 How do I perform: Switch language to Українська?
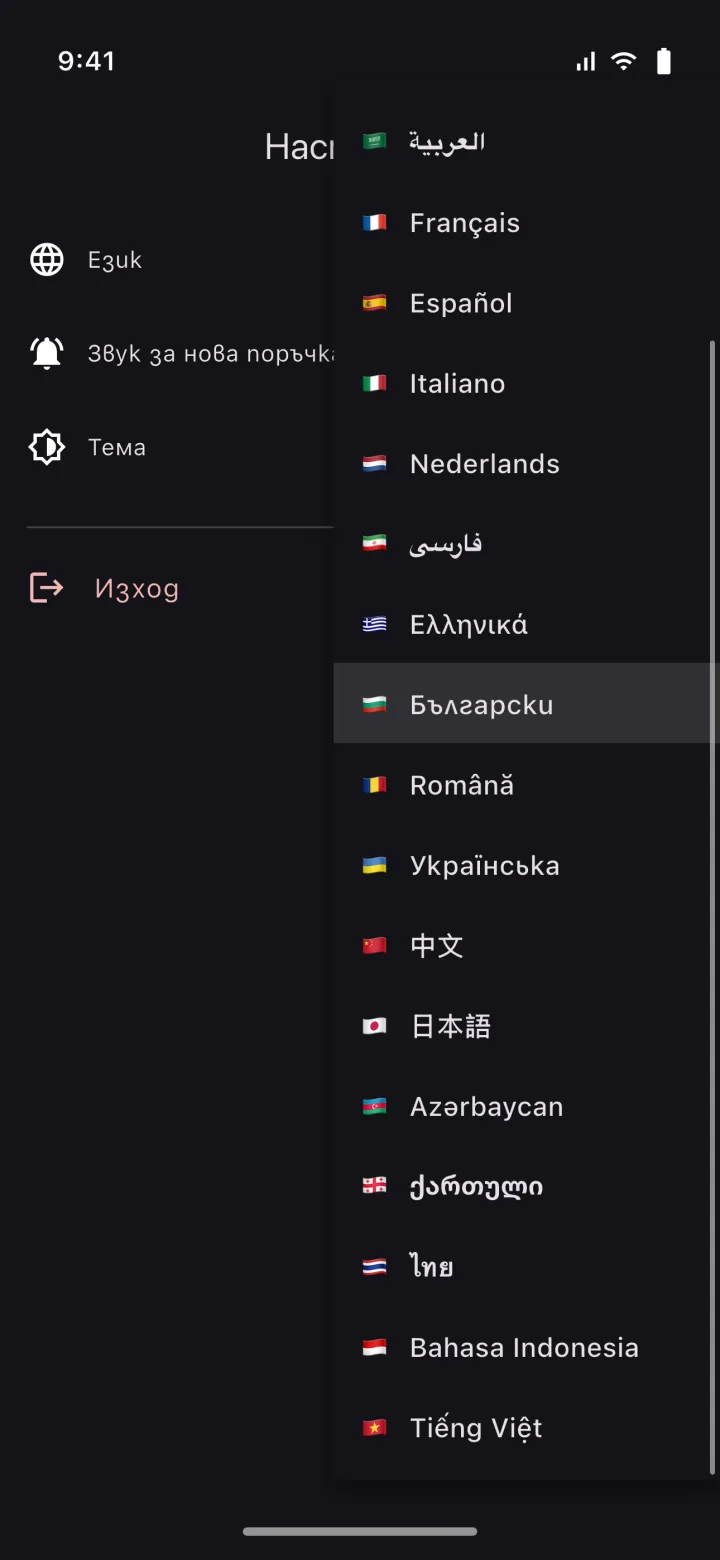pos(524,865)
